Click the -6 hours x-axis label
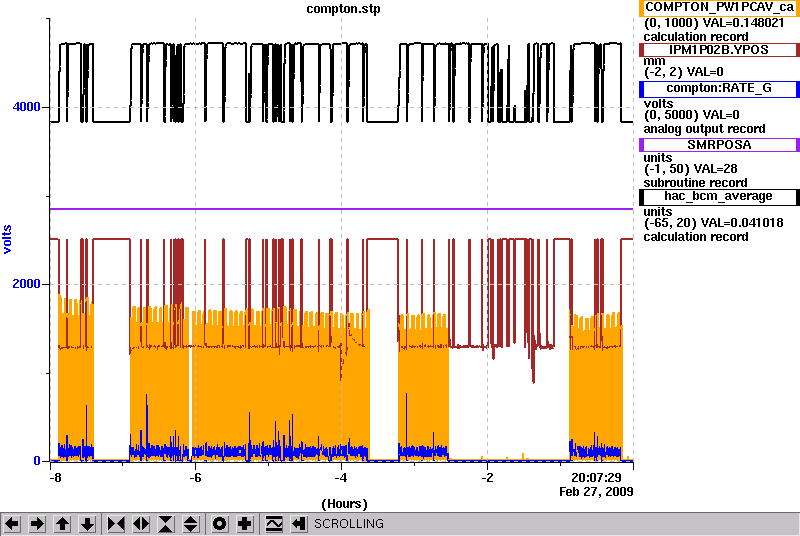The width and height of the screenshot is (800, 536). click(195, 478)
